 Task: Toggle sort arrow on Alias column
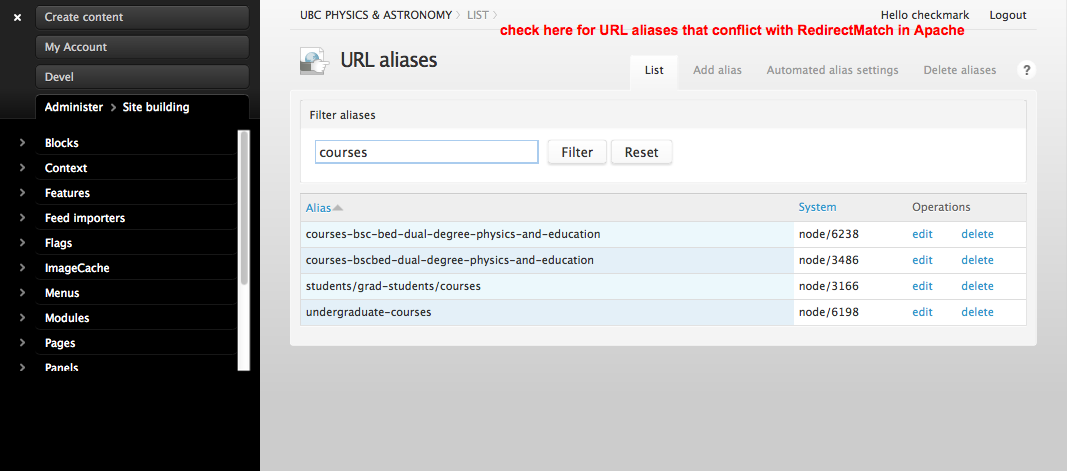point(338,208)
